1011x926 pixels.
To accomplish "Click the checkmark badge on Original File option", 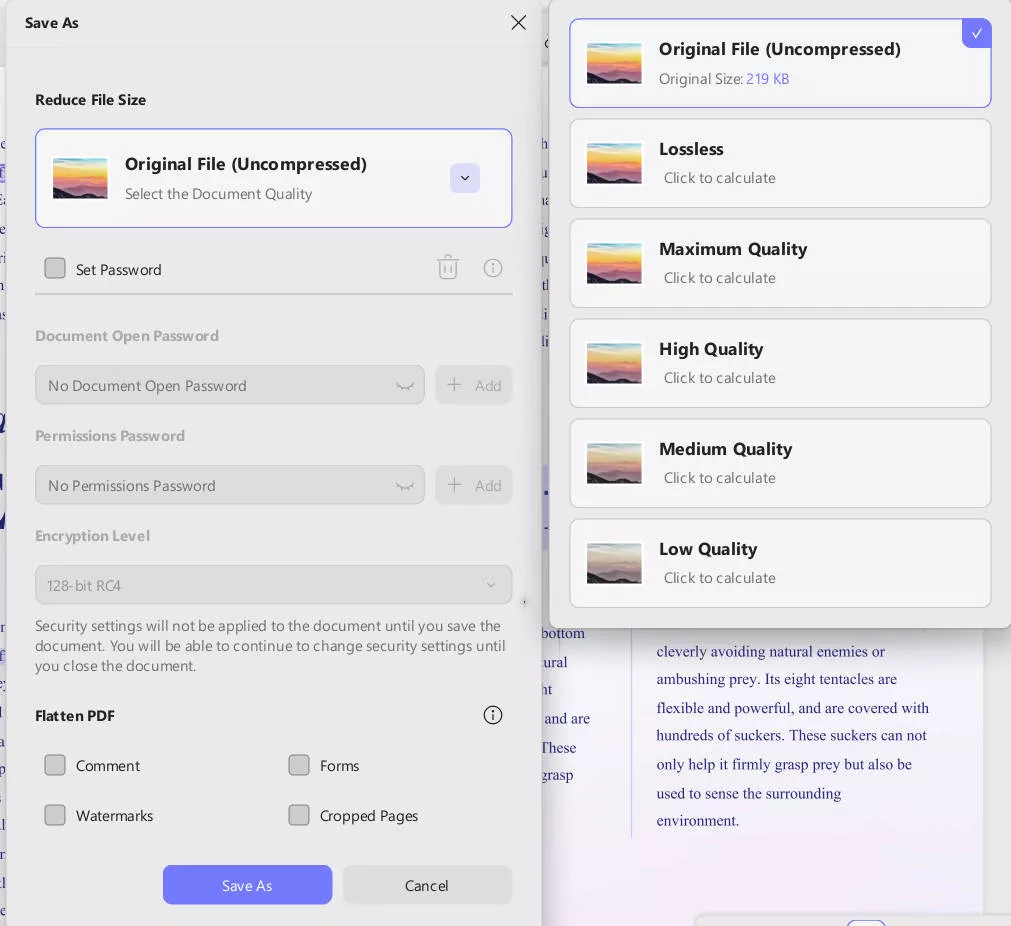I will coord(976,33).
